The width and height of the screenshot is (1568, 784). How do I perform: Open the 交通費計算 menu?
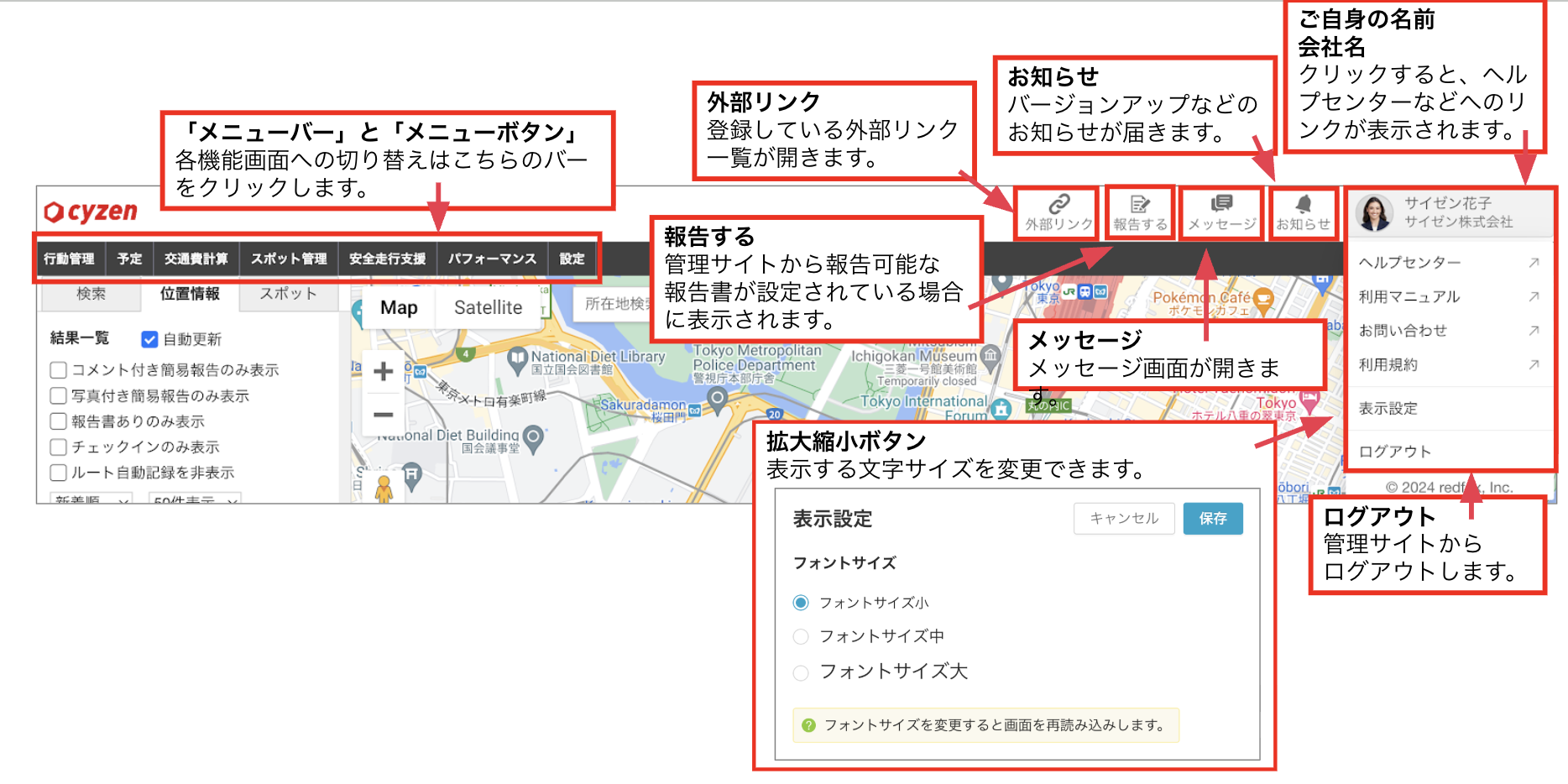196,259
